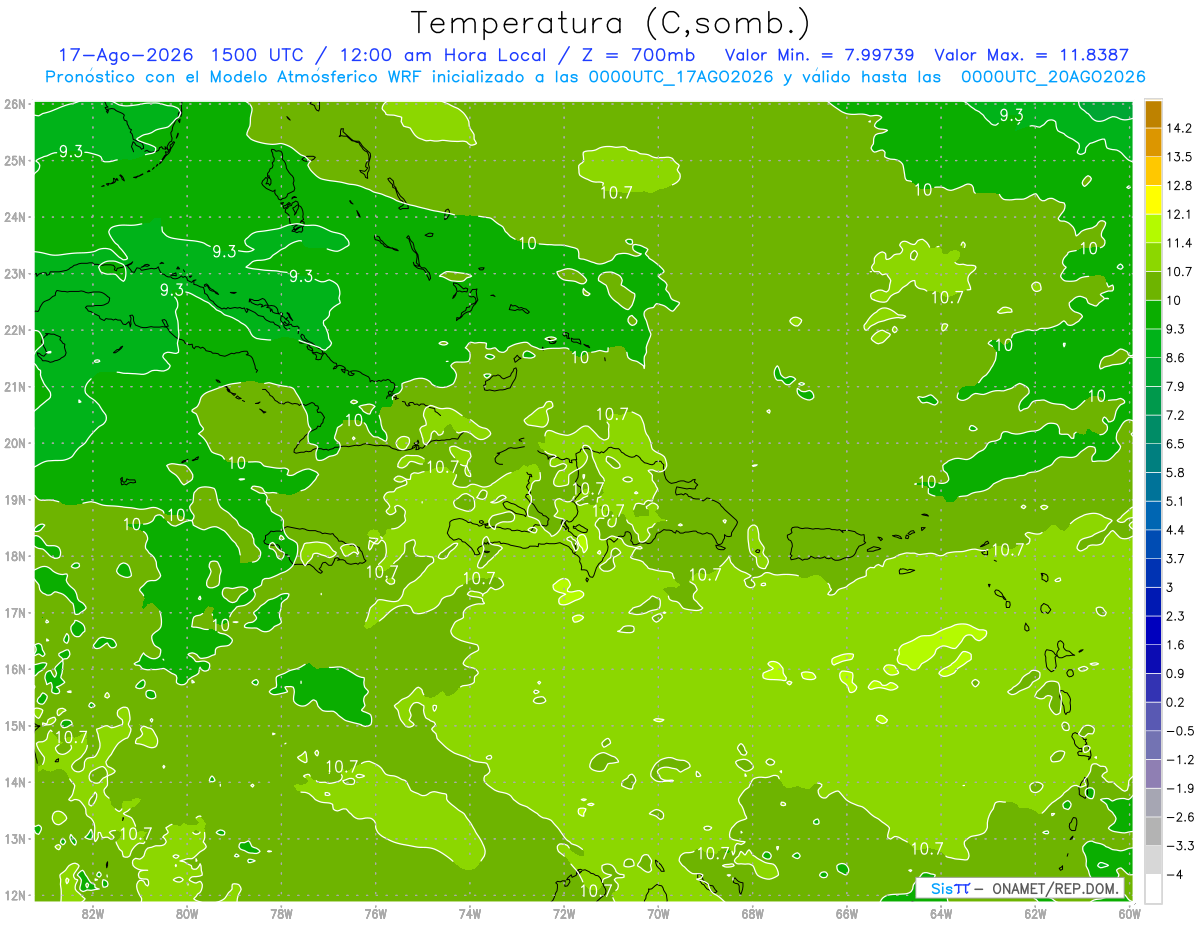This screenshot has width=1200, height=927.
Task: Click the "62W" longitude axis label
Action: (1036, 913)
